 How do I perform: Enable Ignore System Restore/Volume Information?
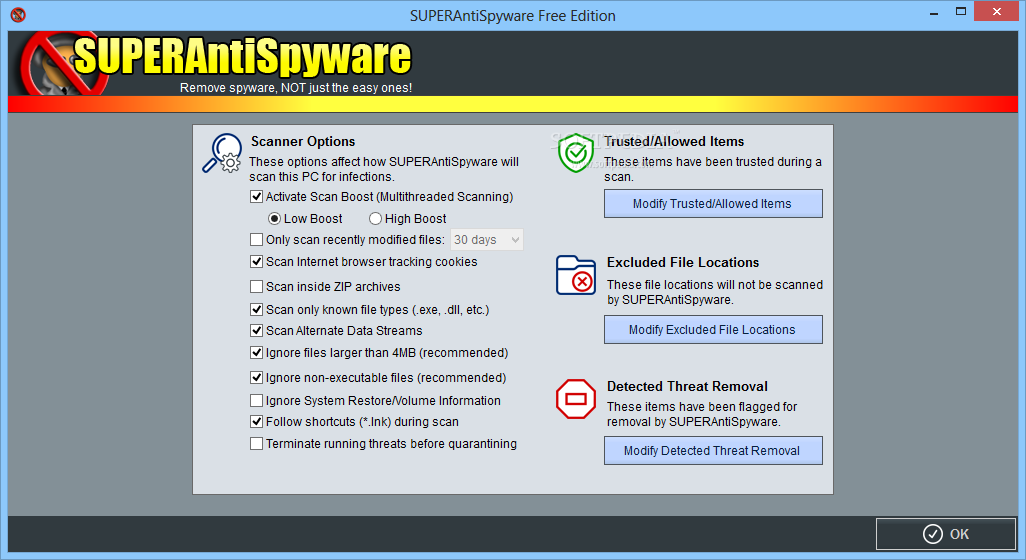256,400
